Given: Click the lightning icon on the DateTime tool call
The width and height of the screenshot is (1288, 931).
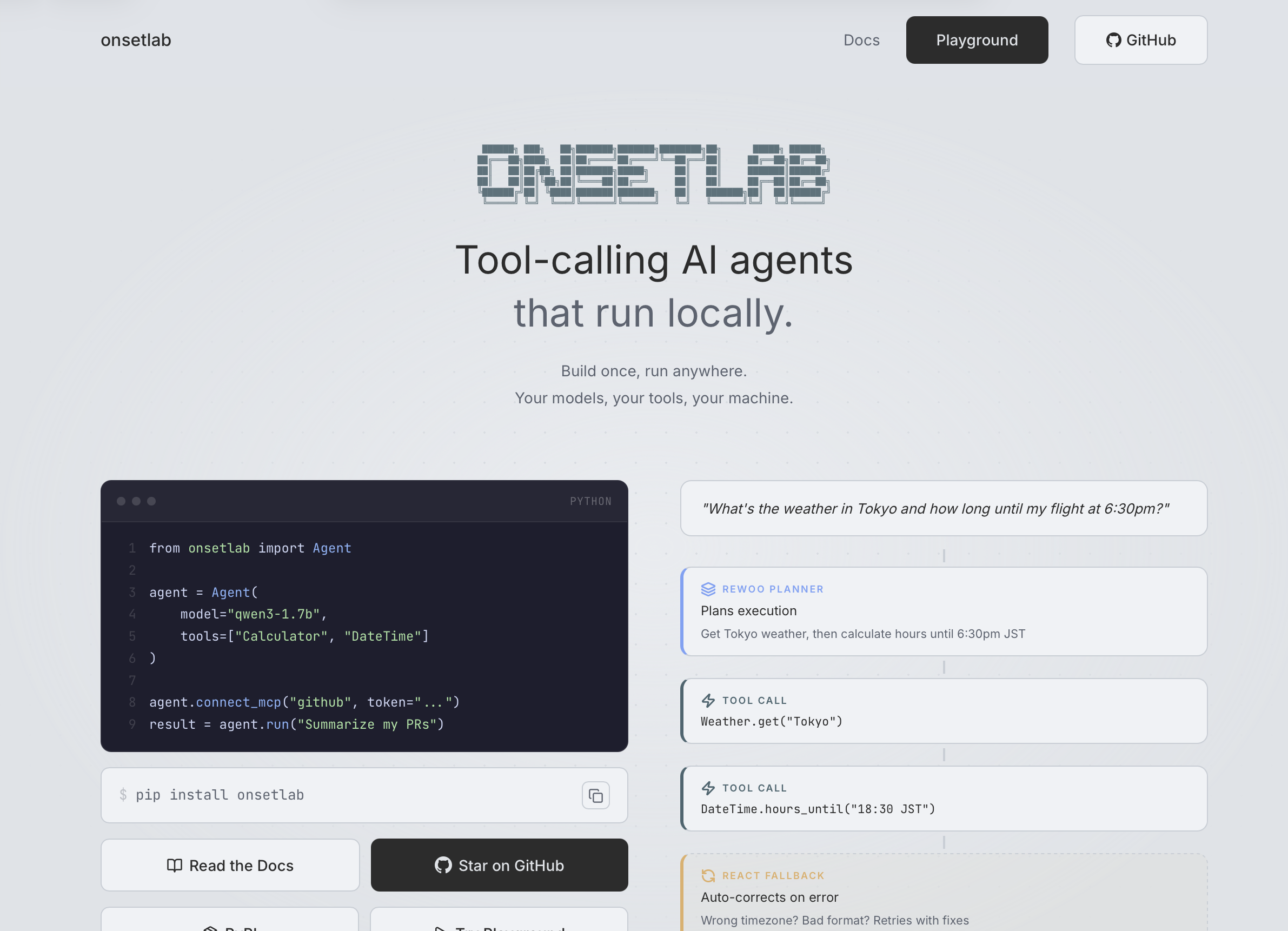Looking at the screenshot, I should pos(708,788).
